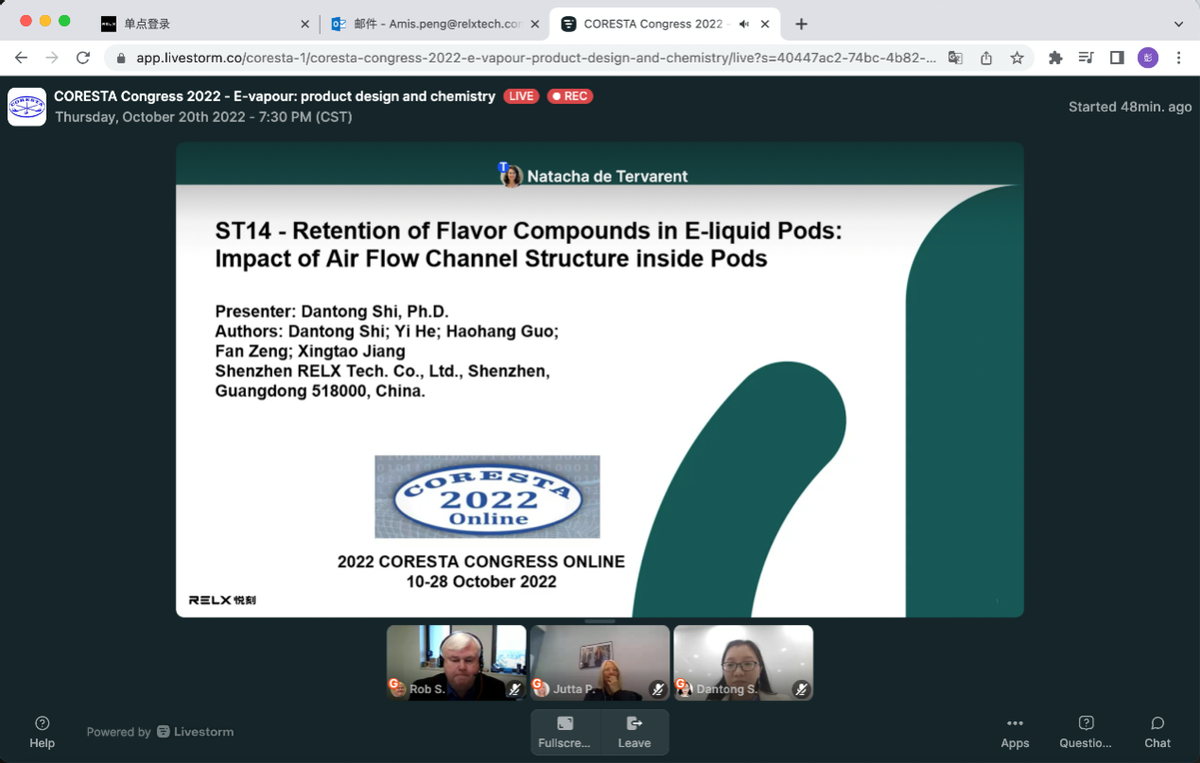This screenshot has width=1200, height=763.
Task: Click the site lock icon in address bar
Action: click(x=121, y=58)
